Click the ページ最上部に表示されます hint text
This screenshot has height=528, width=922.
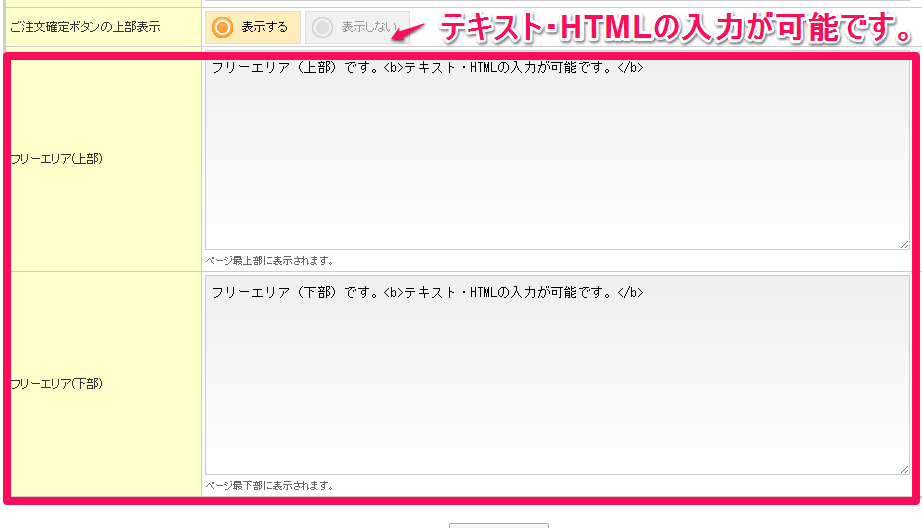pos(269,261)
